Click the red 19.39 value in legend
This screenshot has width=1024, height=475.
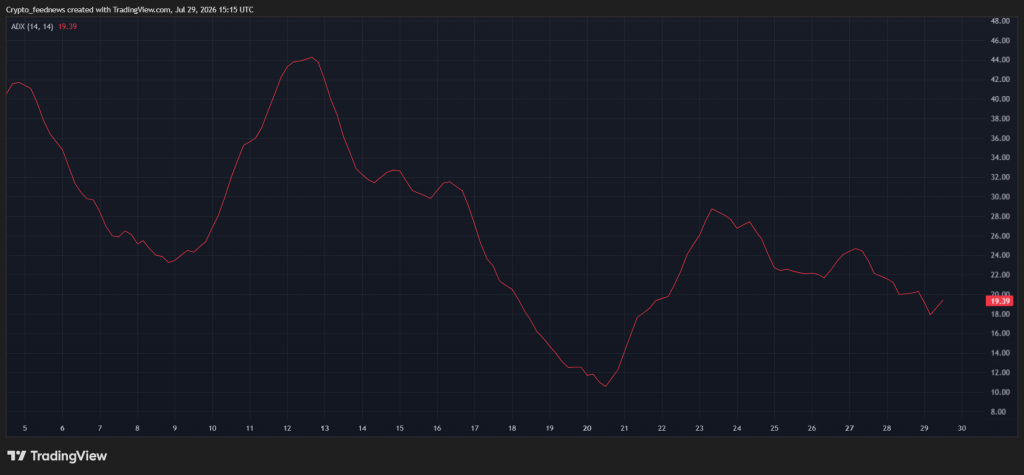(x=69, y=27)
